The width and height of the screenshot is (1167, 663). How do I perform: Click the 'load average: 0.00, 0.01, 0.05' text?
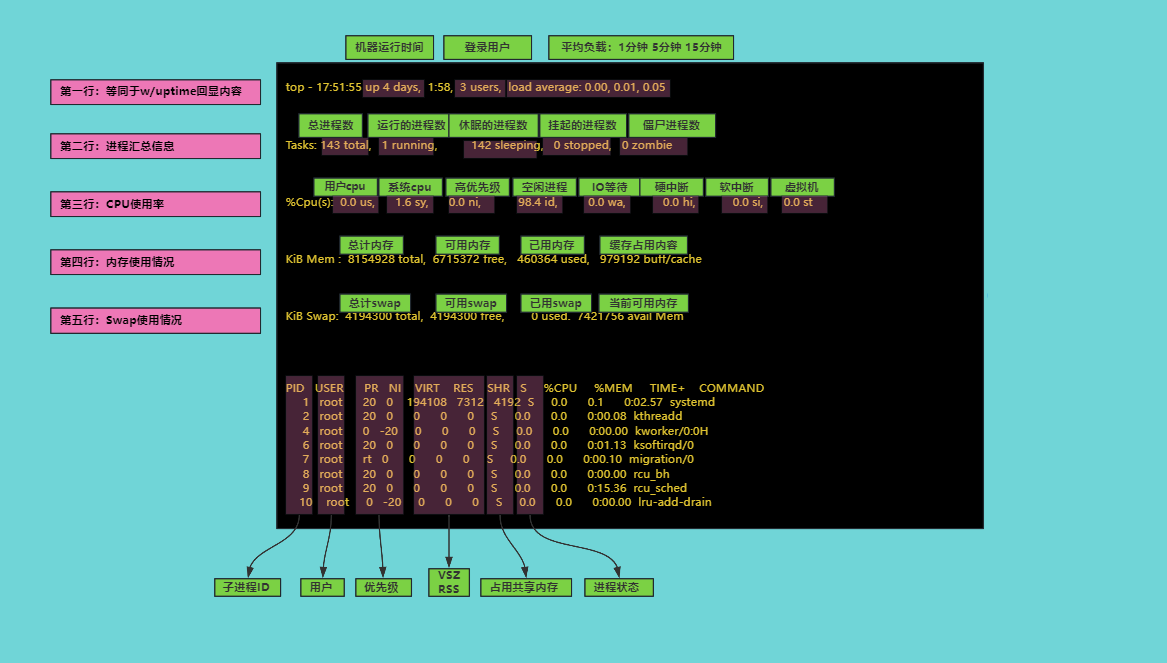(x=587, y=87)
